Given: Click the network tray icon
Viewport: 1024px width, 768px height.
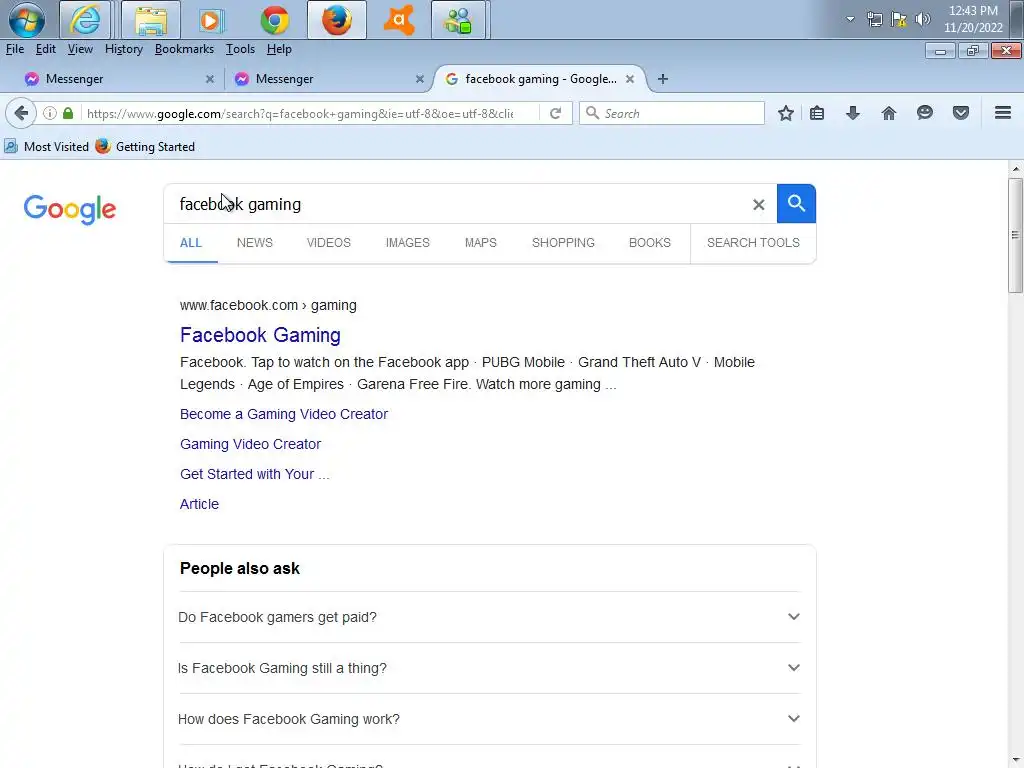Looking at the screenshot, I should pos(874,19).
